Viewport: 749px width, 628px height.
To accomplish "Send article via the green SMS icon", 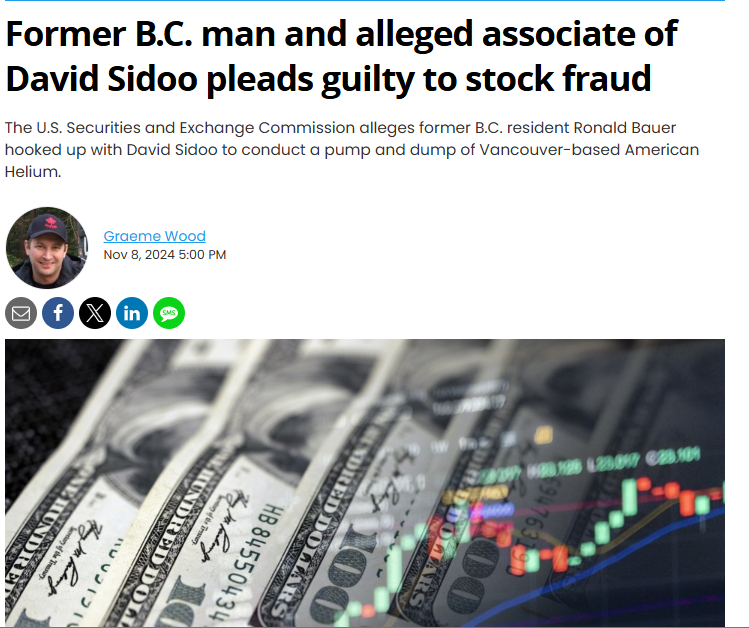I will tap(169, 313).
